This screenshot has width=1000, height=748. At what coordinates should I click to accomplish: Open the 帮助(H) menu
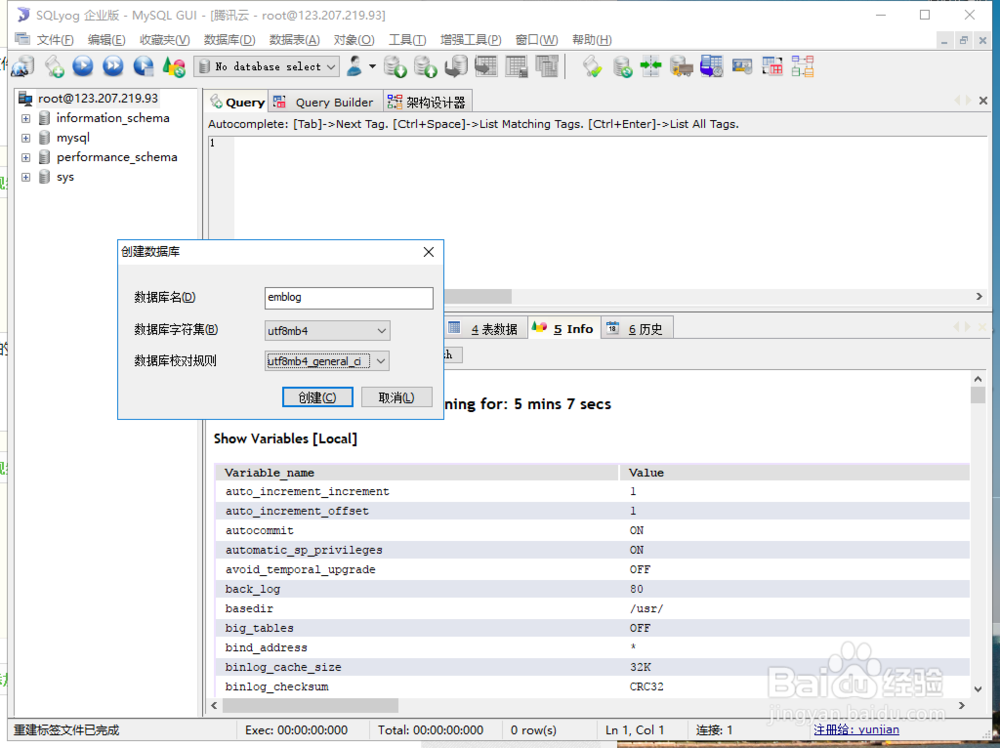coord(592,40)
